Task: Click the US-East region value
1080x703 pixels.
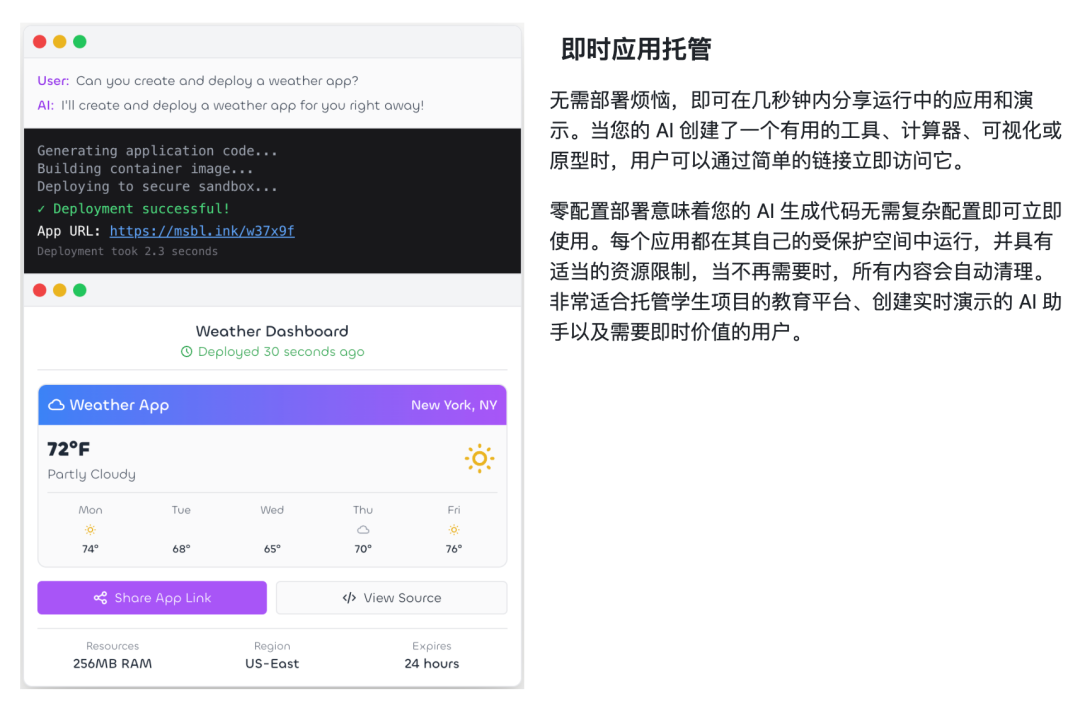Action: [x=272, y=664]
